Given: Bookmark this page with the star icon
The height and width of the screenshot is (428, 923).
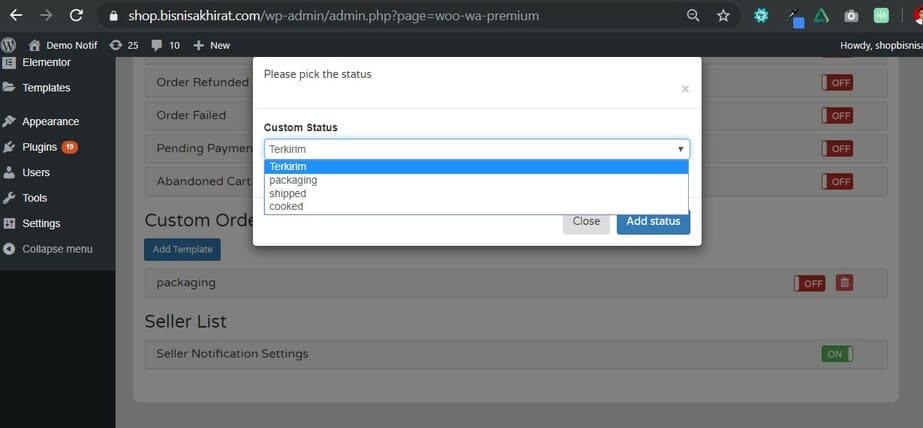Looking at the screenshot, I should point(723,16).
